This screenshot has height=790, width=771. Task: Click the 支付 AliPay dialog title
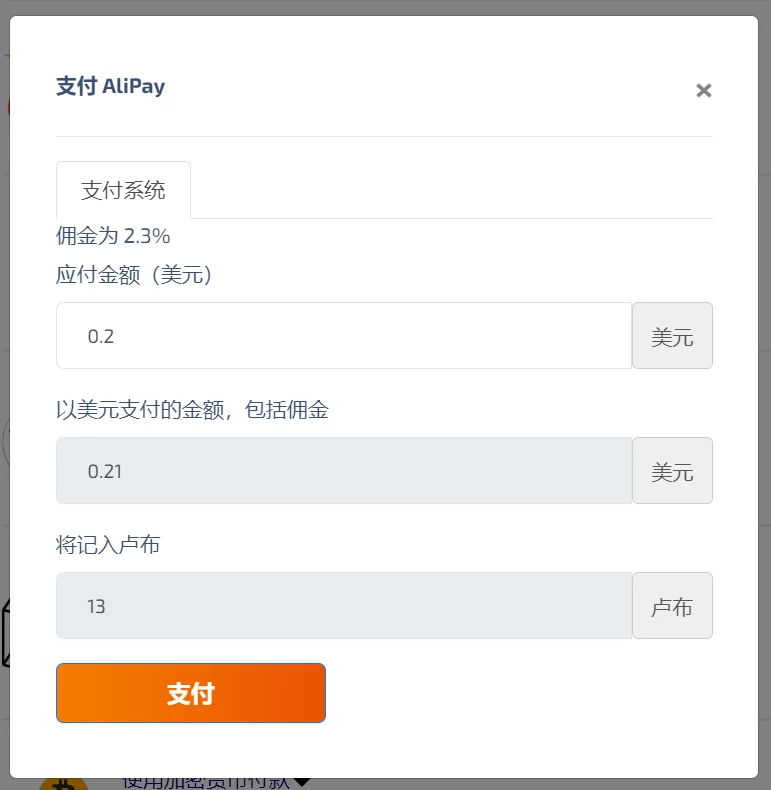110,86
